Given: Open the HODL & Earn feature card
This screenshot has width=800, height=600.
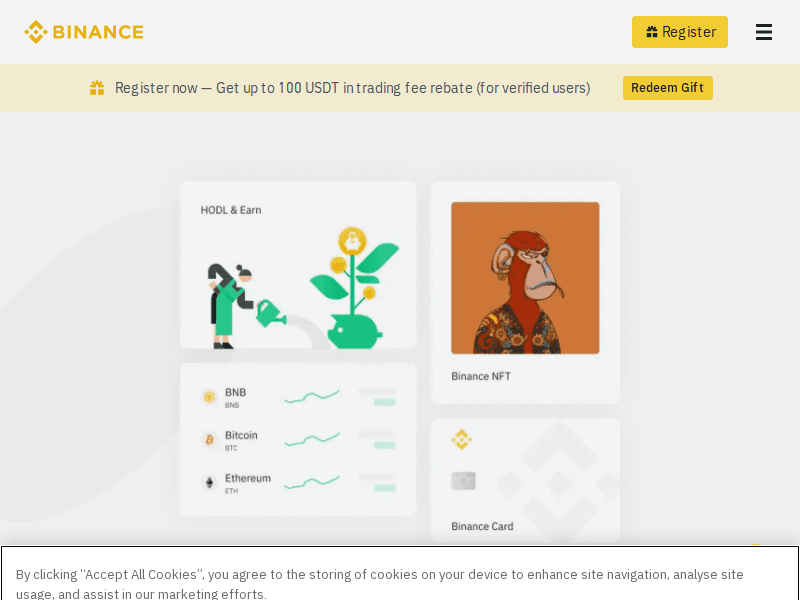Looking at the screenshot, I should click(x=297, y=263).
